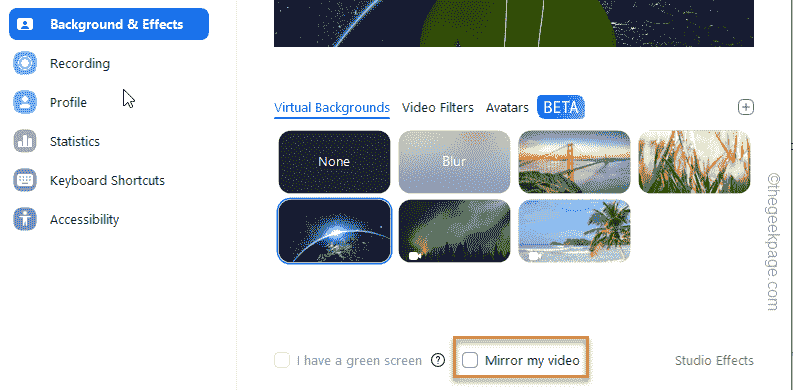Add a new background with plus icon
This screenshot has height=390, width=793.
pos(746,107)
